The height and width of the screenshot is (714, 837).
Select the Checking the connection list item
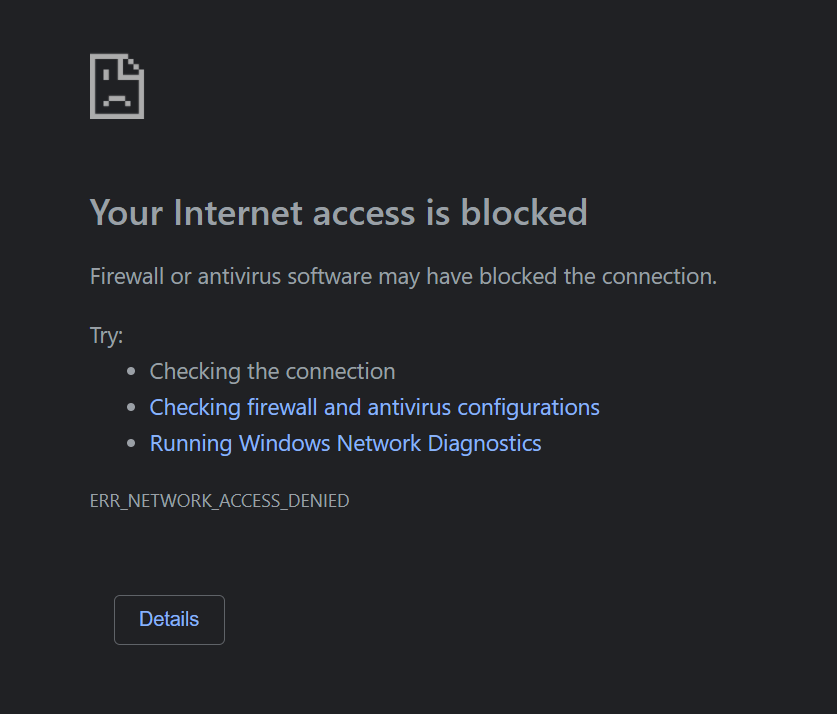pyautogui.click(x=272, y=371)
